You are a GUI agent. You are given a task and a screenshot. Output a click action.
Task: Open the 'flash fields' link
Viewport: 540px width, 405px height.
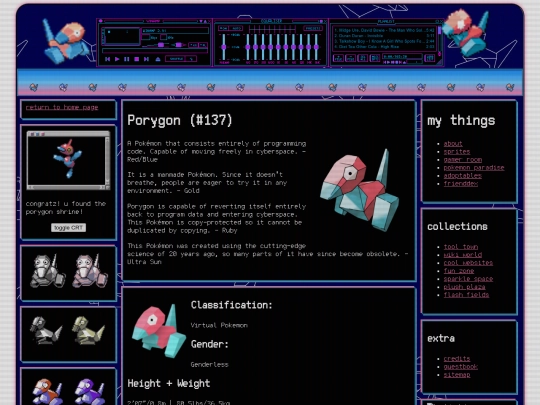point(466,295)
